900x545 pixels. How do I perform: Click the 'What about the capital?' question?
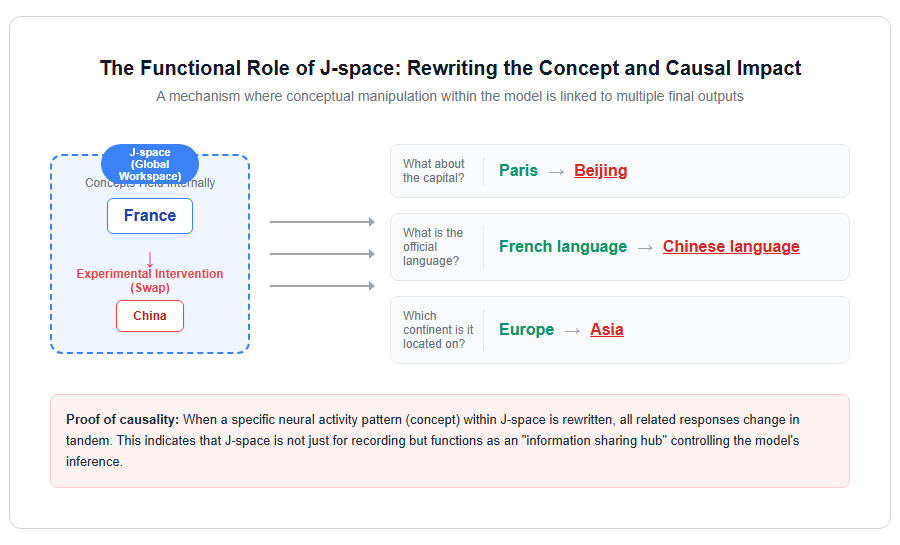click(x=433, y=171)
